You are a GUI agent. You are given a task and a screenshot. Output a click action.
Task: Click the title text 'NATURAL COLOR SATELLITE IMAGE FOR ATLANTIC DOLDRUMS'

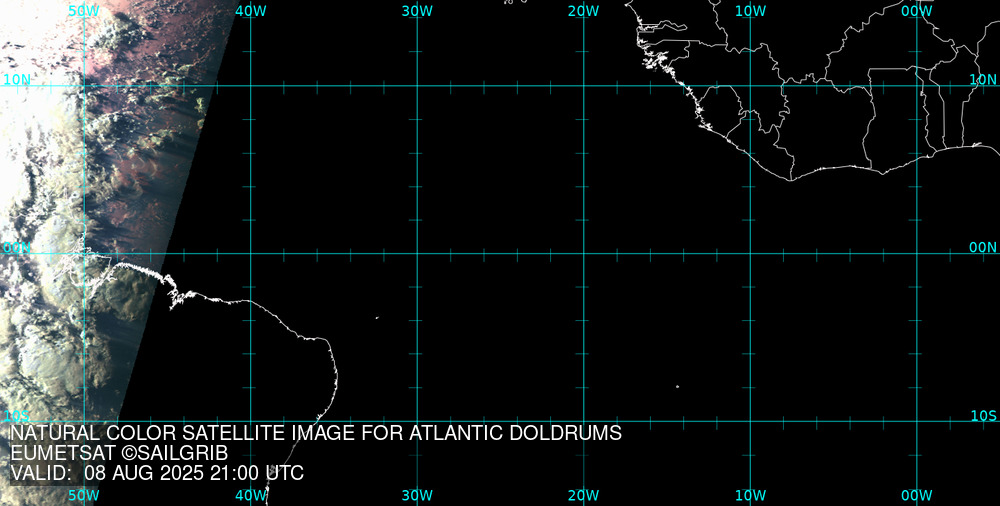click(315, 433)
